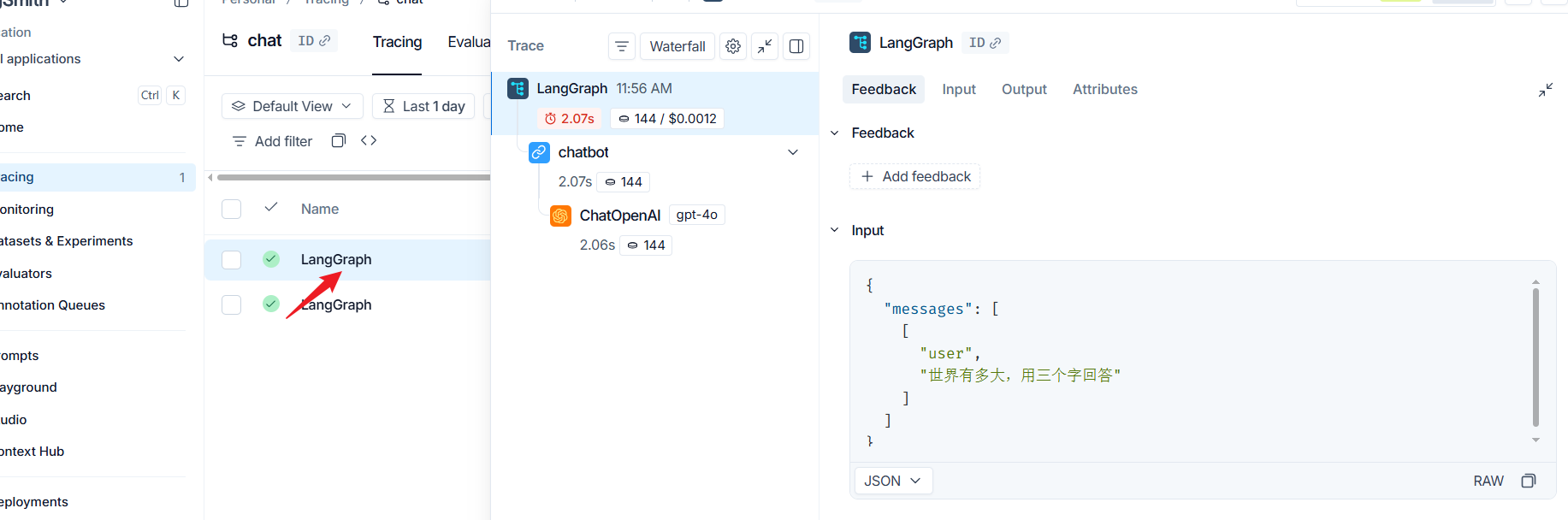Collapse trace panel with inward arrows icon
Viewport: 1568px width, 520px height.
click(x=765, y=46)
